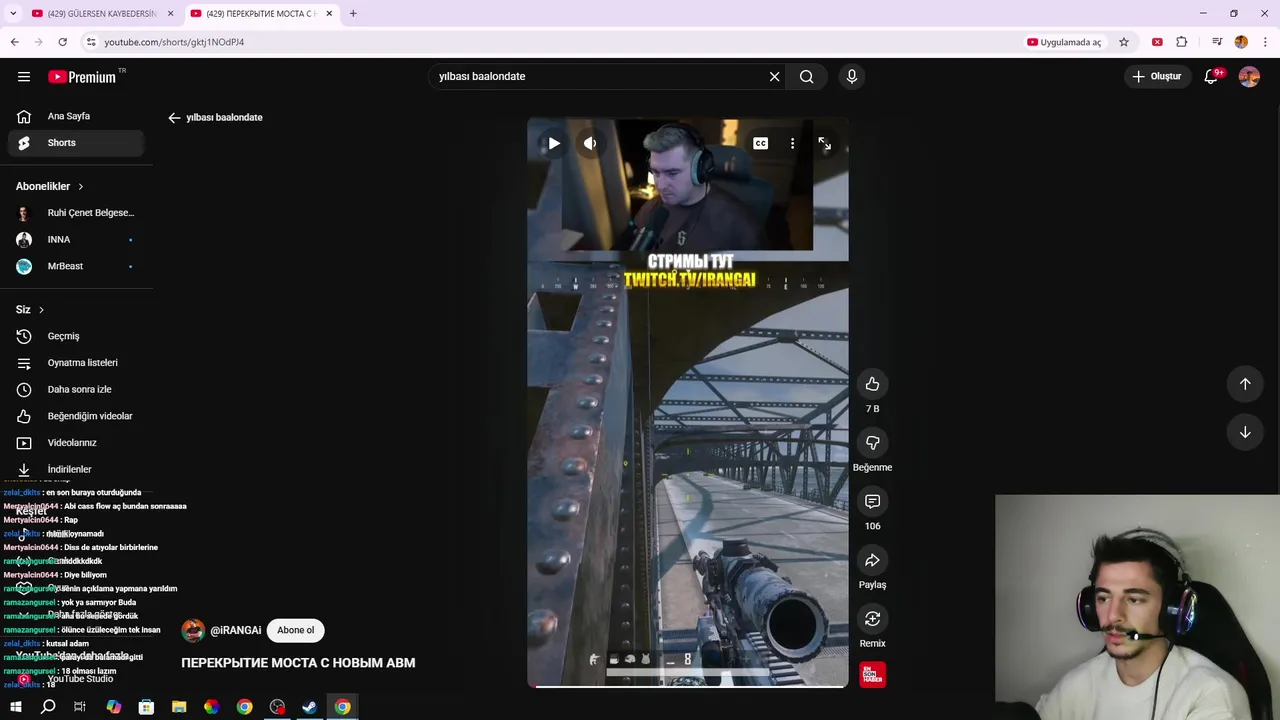This screenshot has width=1280, height=720.
Task: Open the notifications bell
Action: [x=1211, y=76]
